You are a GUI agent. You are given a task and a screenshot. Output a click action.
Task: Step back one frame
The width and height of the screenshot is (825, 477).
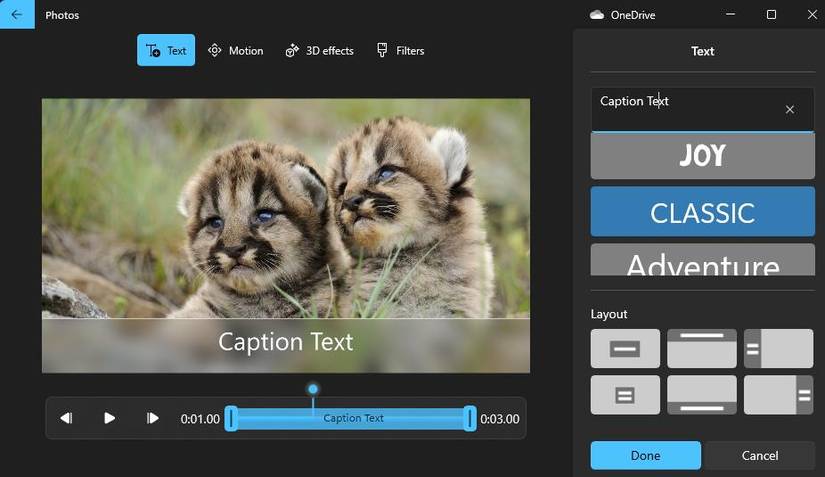point(66,418)
